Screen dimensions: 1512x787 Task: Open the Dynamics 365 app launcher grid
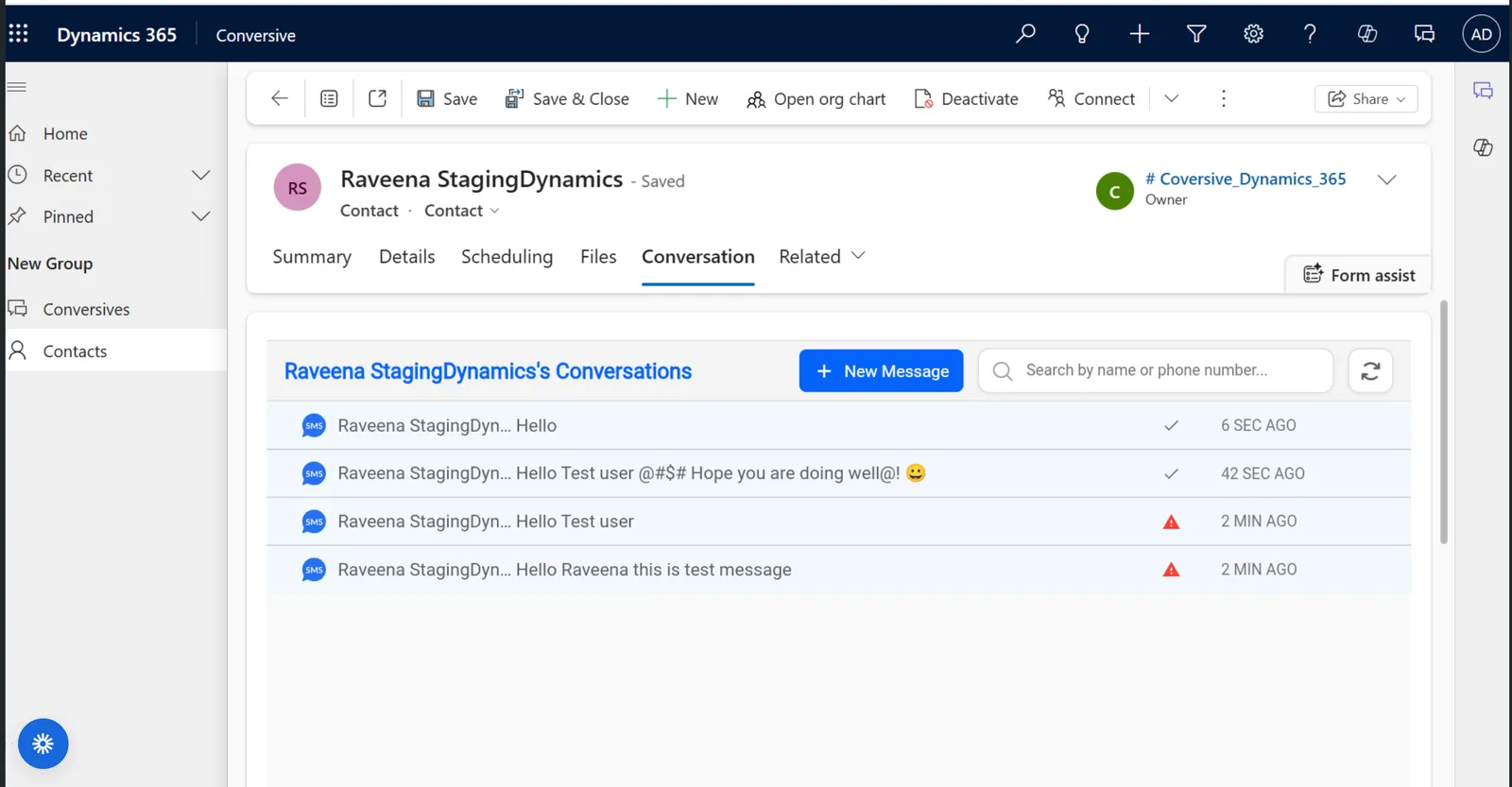pyautogui.click(x=18, y=34)
